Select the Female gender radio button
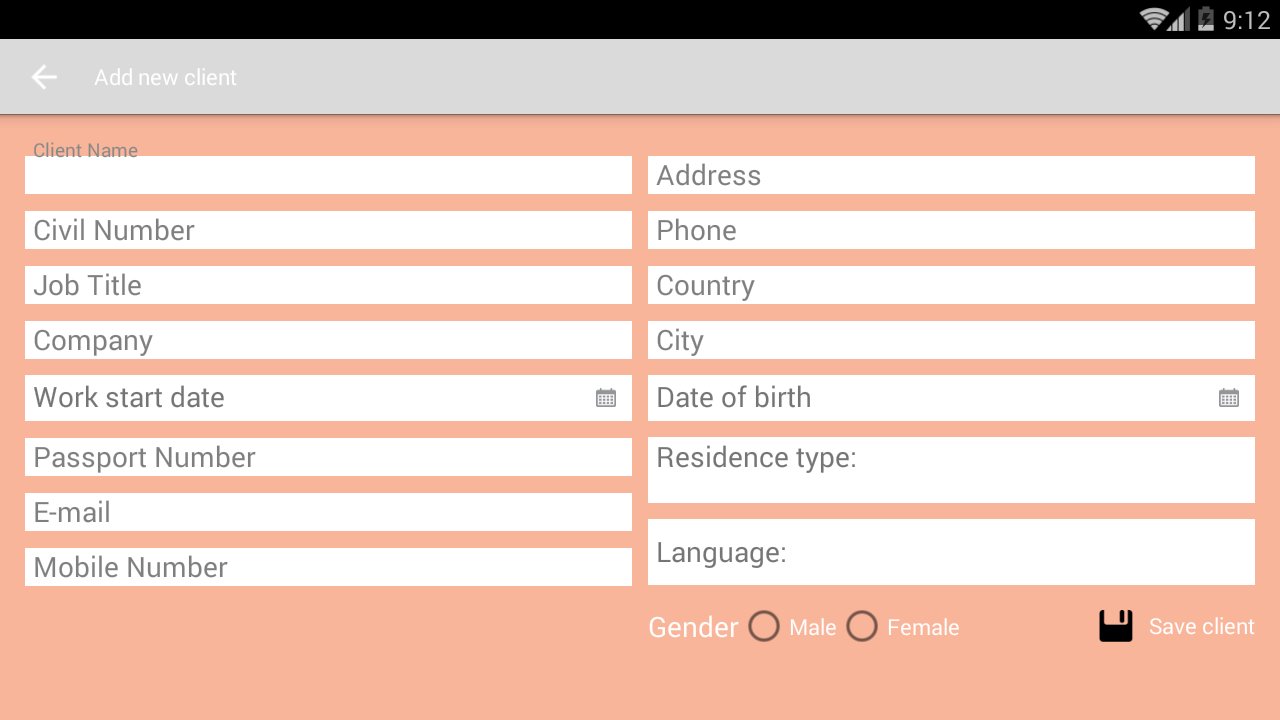 pos(862,626)
